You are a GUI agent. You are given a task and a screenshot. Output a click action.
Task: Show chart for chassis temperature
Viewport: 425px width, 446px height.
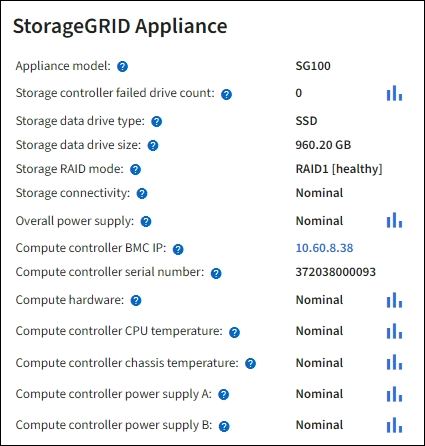coord(394,362)
